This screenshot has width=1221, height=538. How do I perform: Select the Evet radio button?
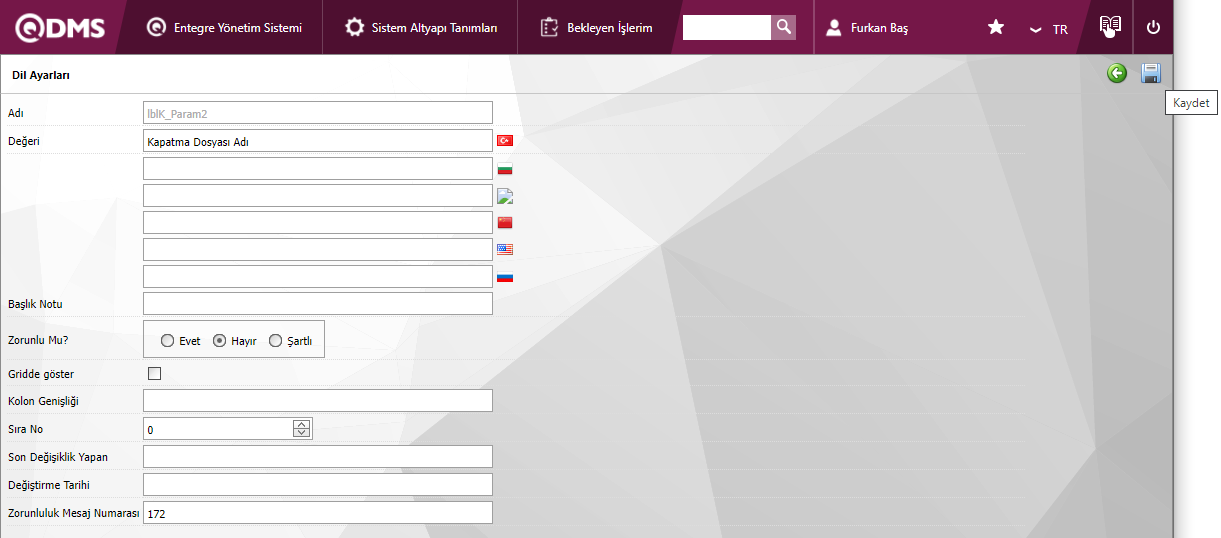tap(167, 341)
